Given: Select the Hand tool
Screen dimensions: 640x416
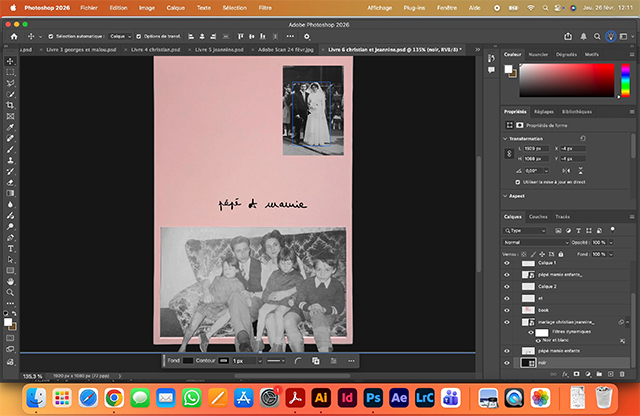Looking at the screenshot, I should [11, 282].
